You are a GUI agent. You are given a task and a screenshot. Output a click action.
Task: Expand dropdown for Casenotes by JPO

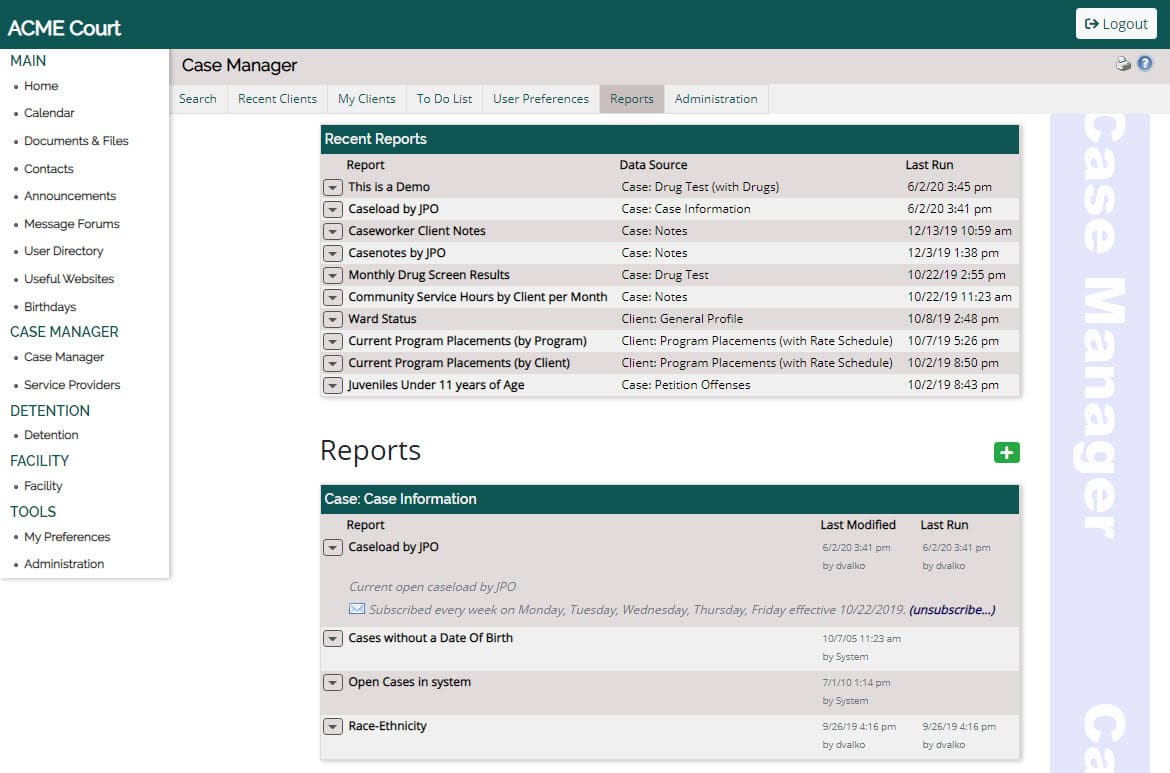click(x=333, y=254)
